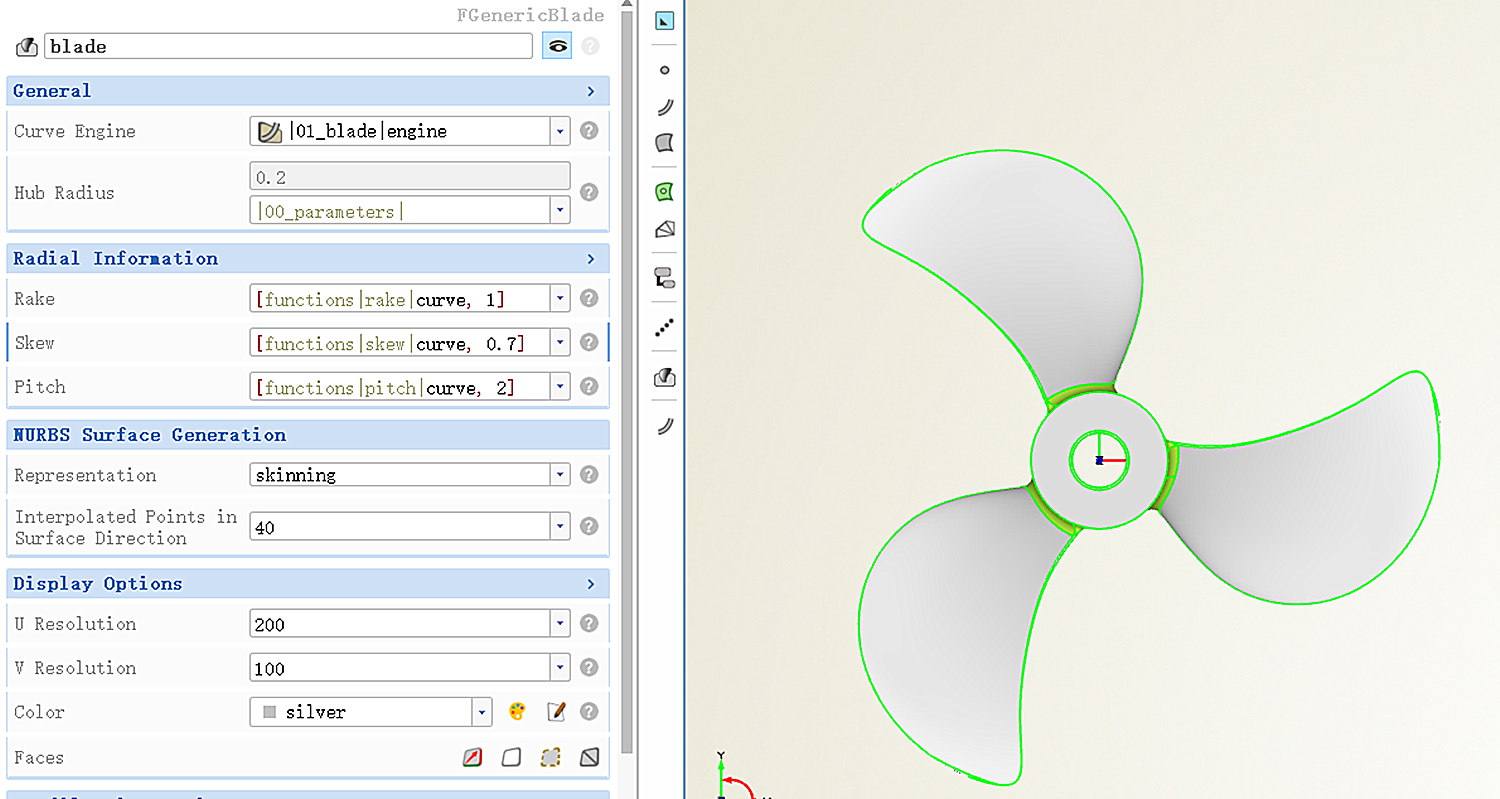
Task: Select the solid wireframe box tool
Action: 664,229
